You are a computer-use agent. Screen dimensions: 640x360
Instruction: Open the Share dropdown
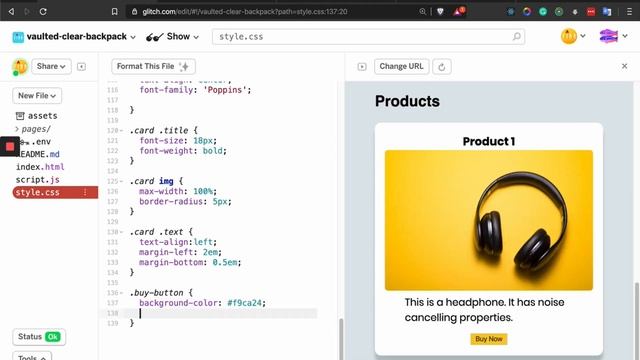(x=51, y=67)
